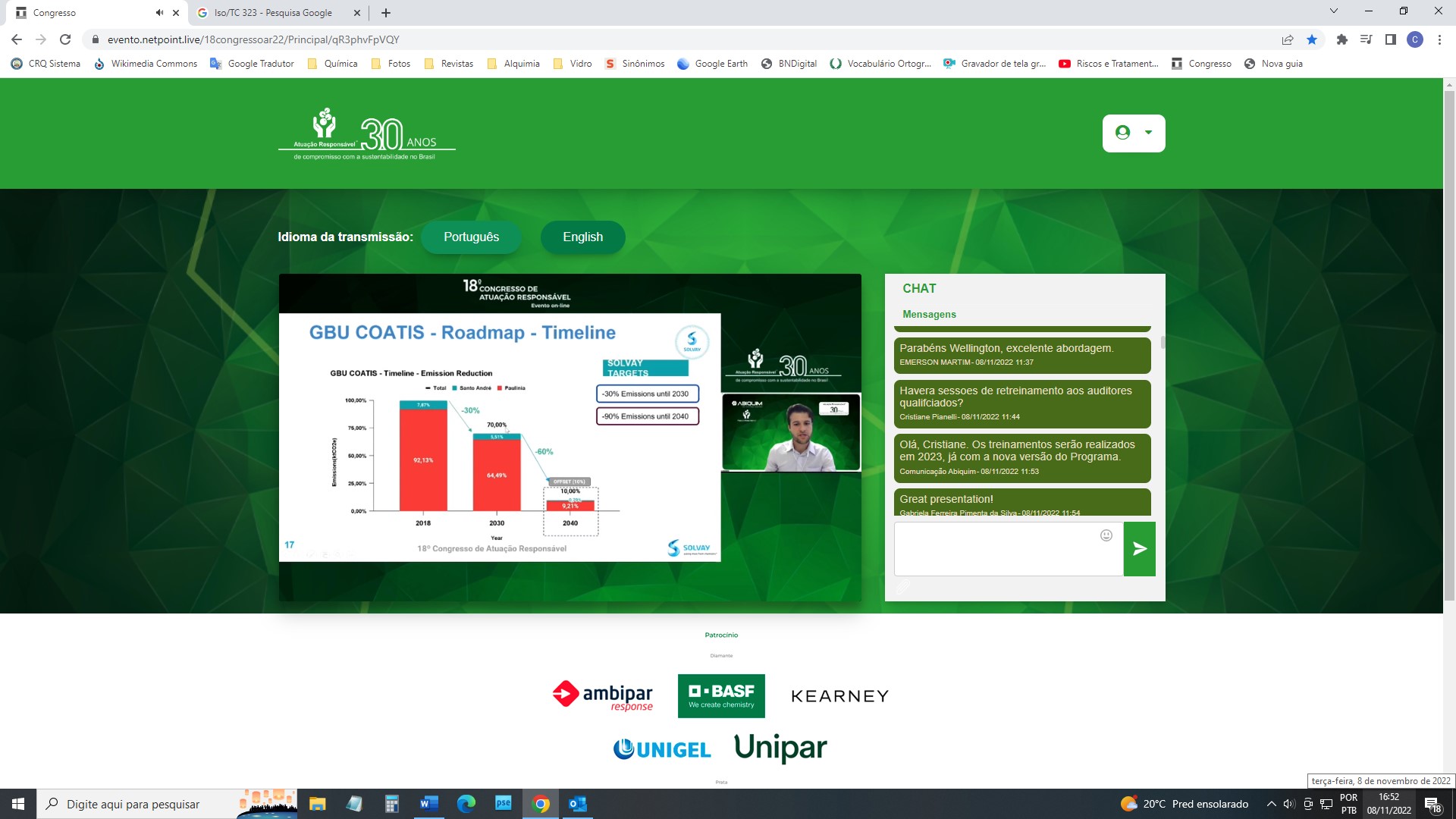
Task: Click the Kearney sponsor logo
Action: 839,696
